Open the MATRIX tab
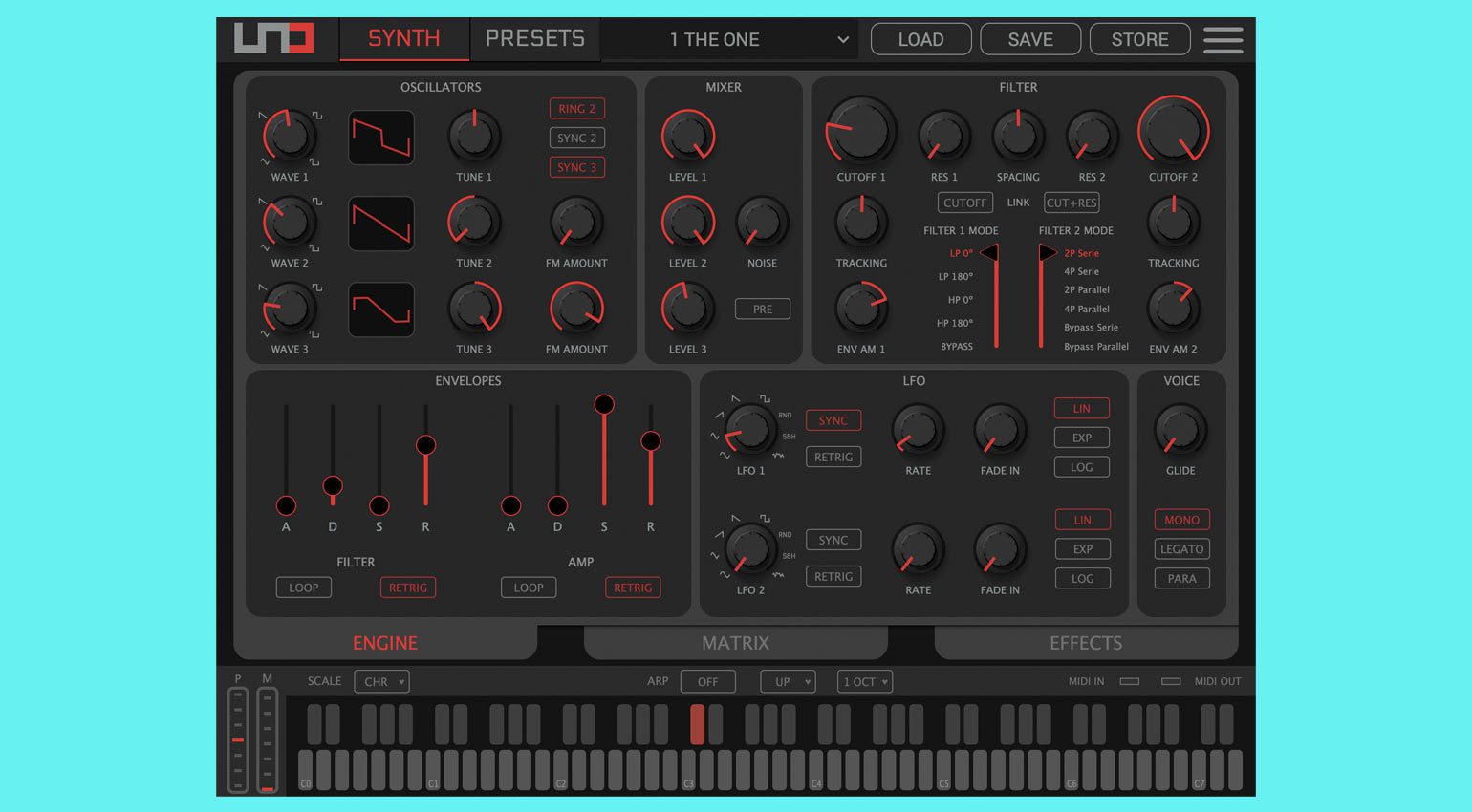The height and width of the screenshot is (812, 1472). [735, 643]
